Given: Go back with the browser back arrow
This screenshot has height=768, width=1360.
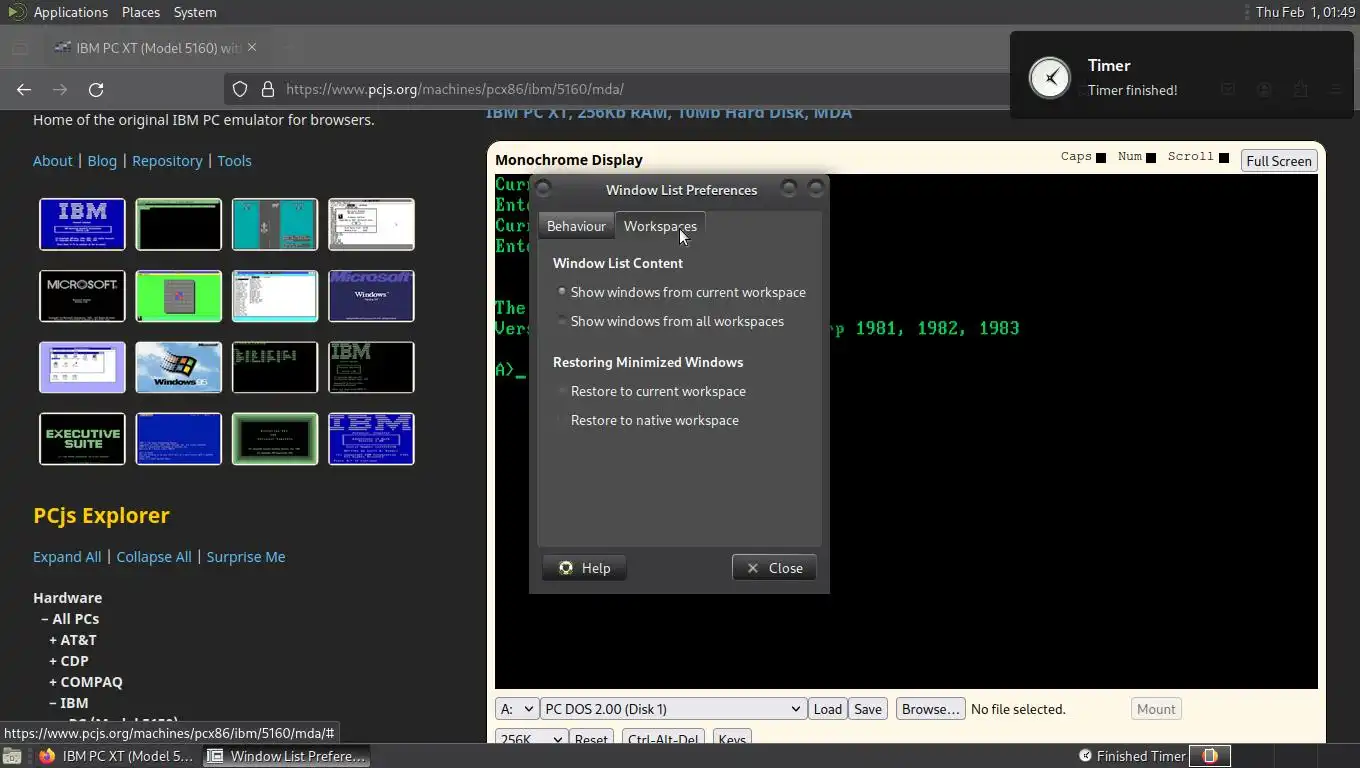Looking at the screenshot, I should coord(24,89).
